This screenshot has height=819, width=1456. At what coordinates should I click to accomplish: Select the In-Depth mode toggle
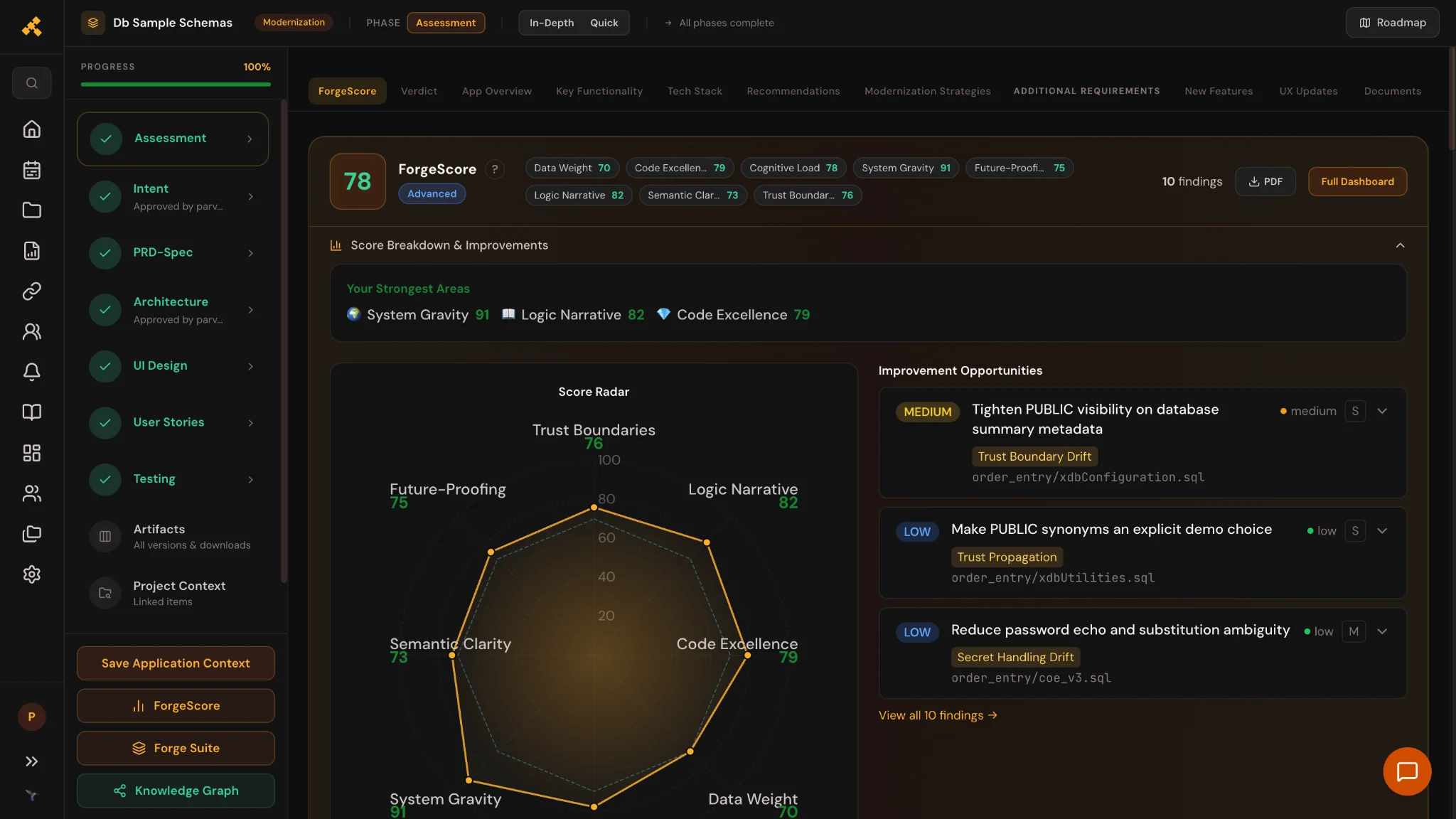[x=552, y=23]
